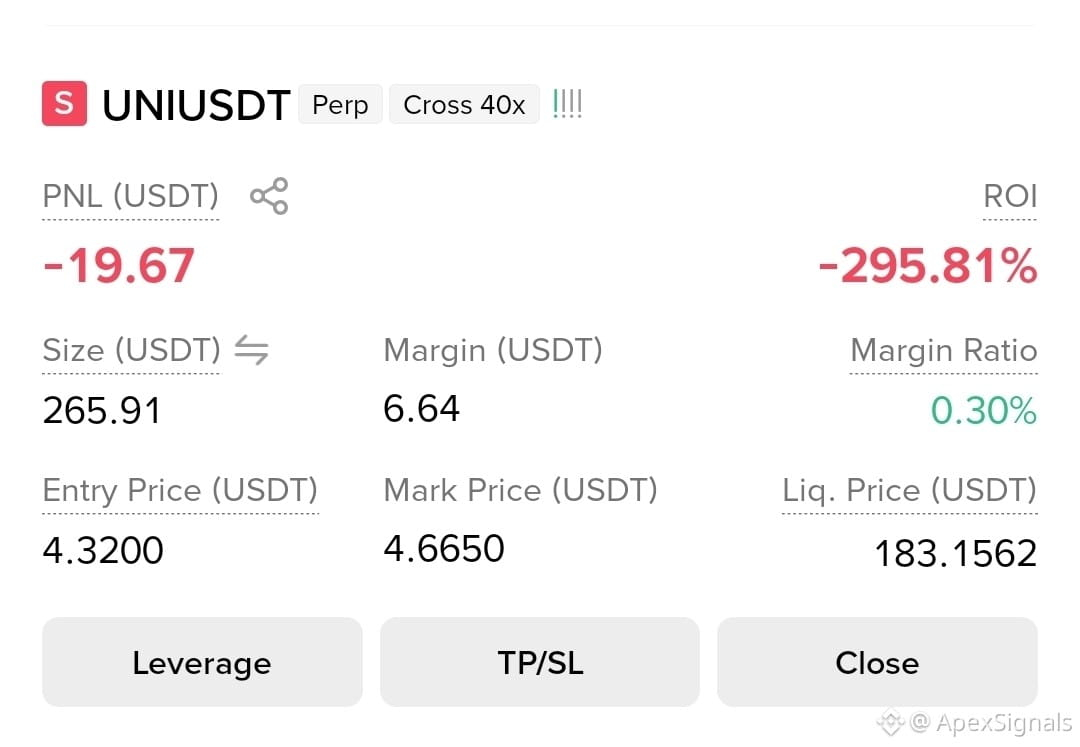
Task: Open the TP/SL settings button
Action: [x=540, y=662]
